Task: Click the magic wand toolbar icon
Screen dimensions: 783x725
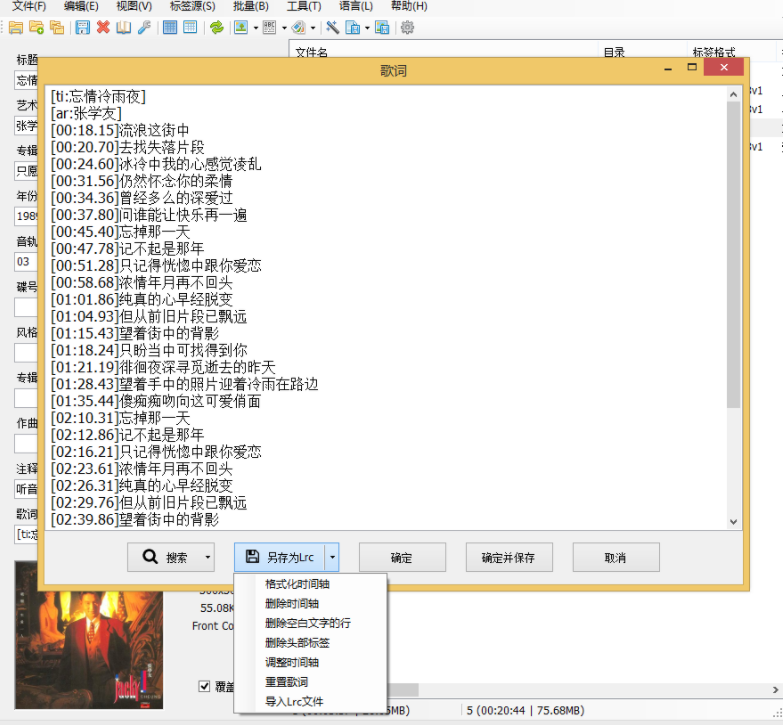Action: click(332, 27)
